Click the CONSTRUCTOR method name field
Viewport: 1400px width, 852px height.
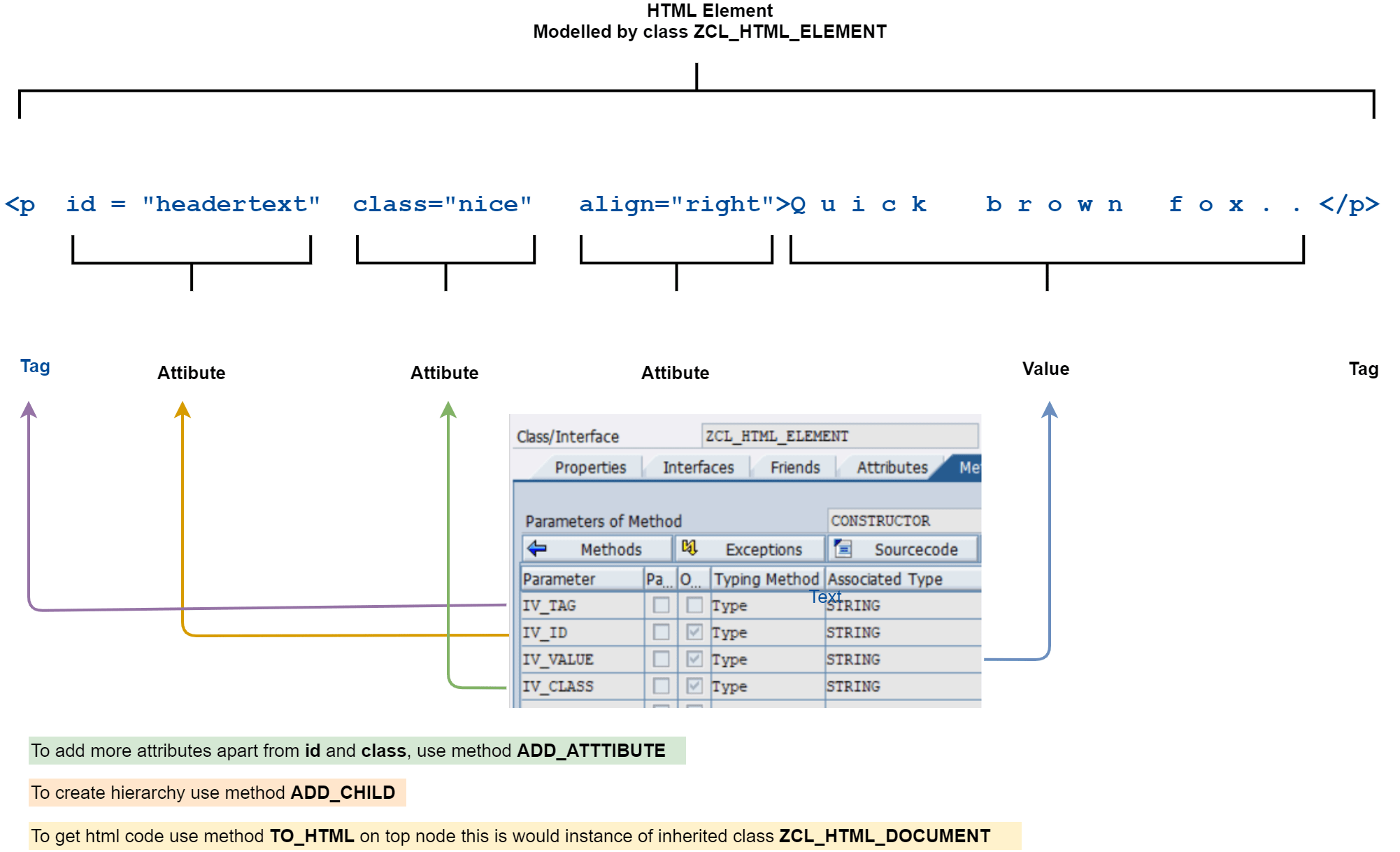903,521
